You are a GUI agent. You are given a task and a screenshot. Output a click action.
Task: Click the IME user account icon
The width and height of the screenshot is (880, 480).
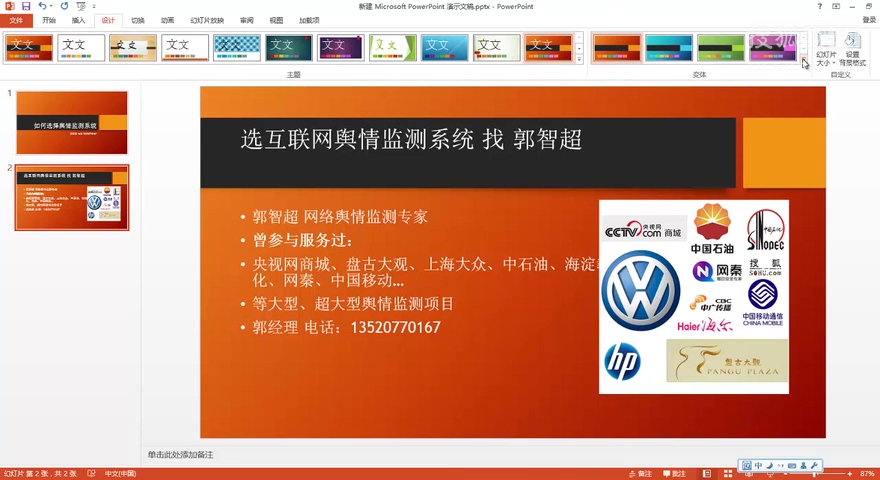click(803, 465)
